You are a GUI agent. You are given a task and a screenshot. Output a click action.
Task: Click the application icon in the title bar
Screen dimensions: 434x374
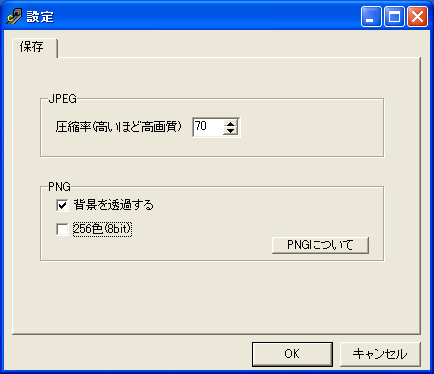pos(14,17)
